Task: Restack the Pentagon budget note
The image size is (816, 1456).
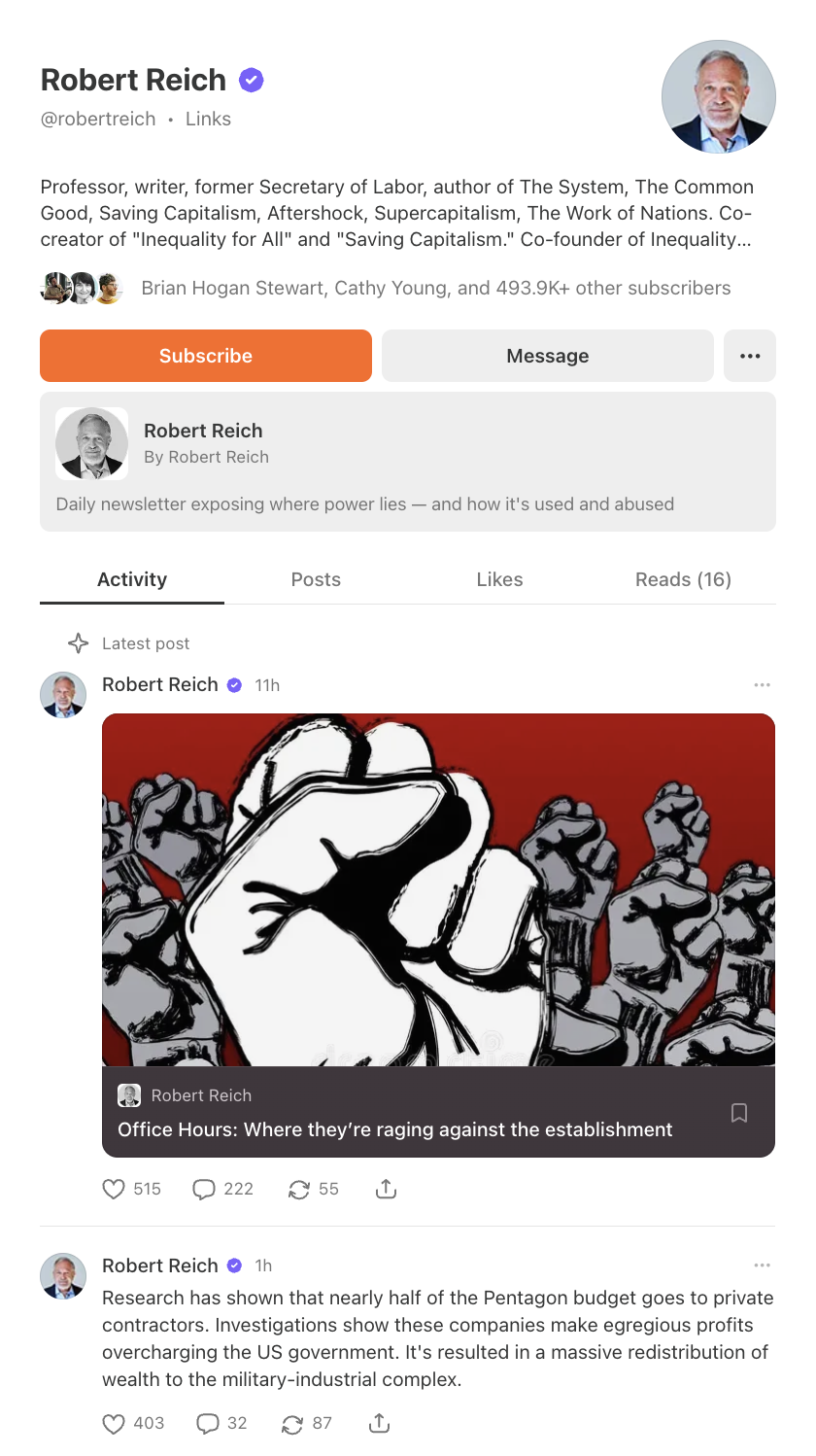Action: coord(306,1424)
